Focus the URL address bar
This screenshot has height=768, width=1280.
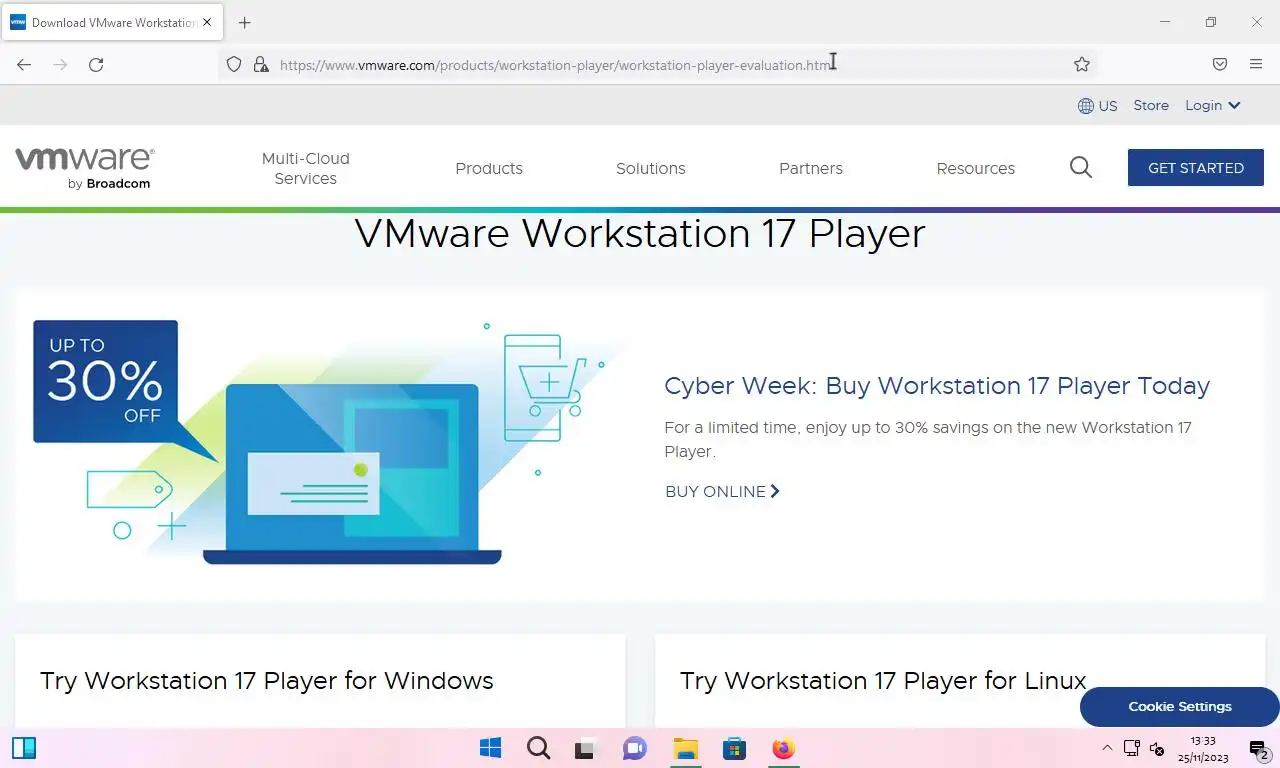[x=657, y=64]
